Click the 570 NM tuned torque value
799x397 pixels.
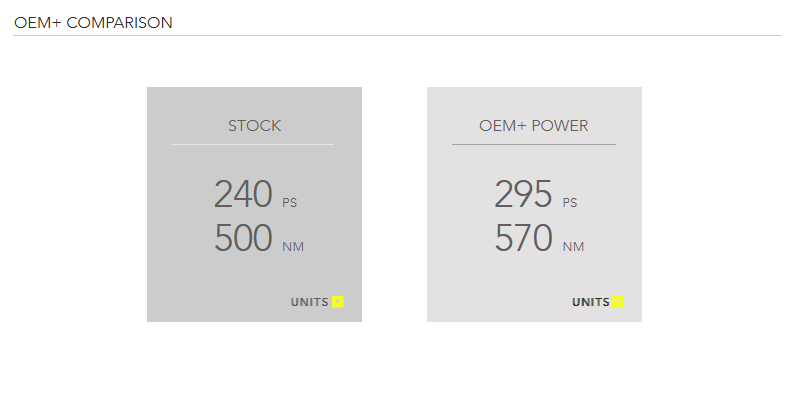(539, 238)
